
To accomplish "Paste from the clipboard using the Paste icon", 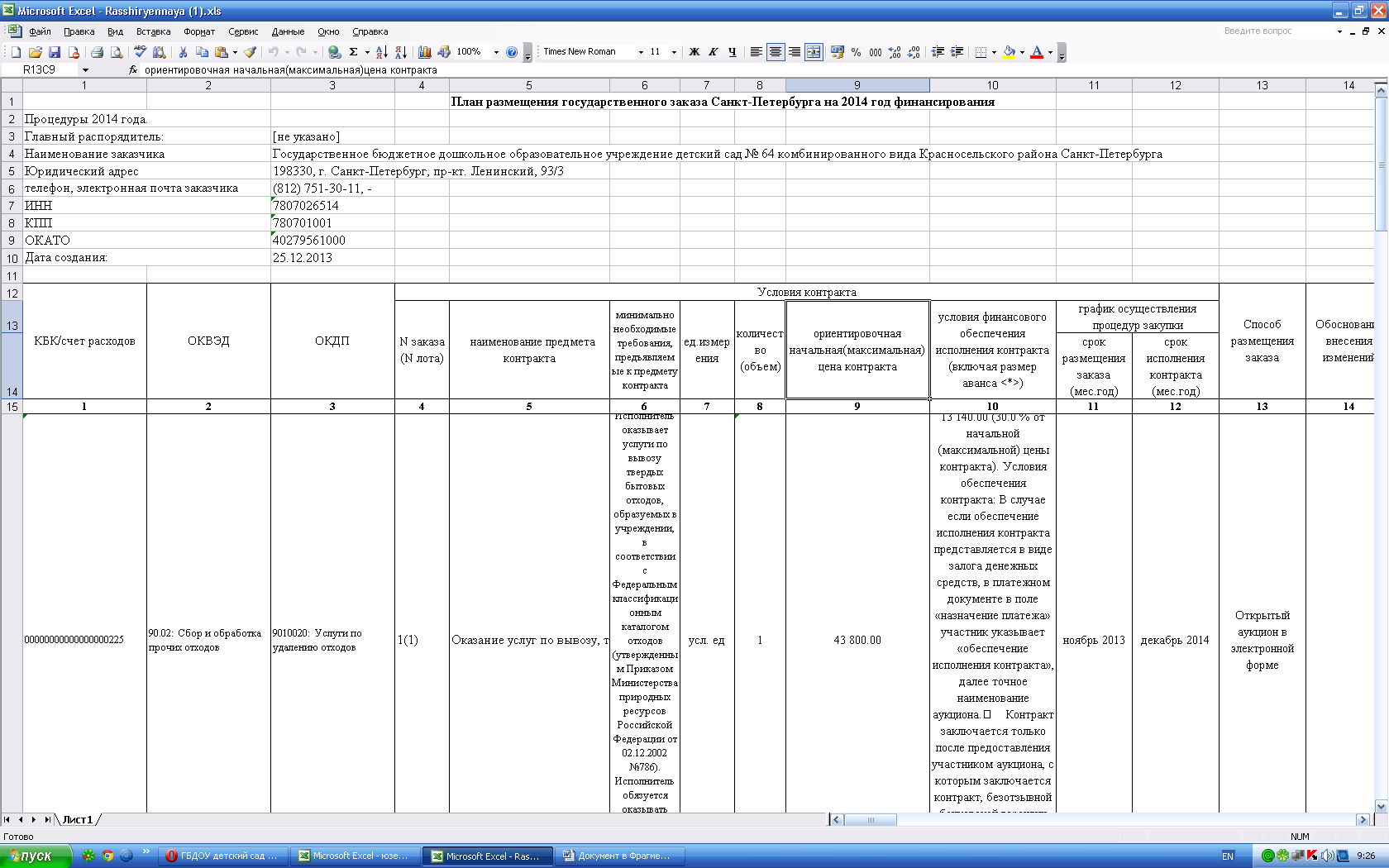I will 222,52.
